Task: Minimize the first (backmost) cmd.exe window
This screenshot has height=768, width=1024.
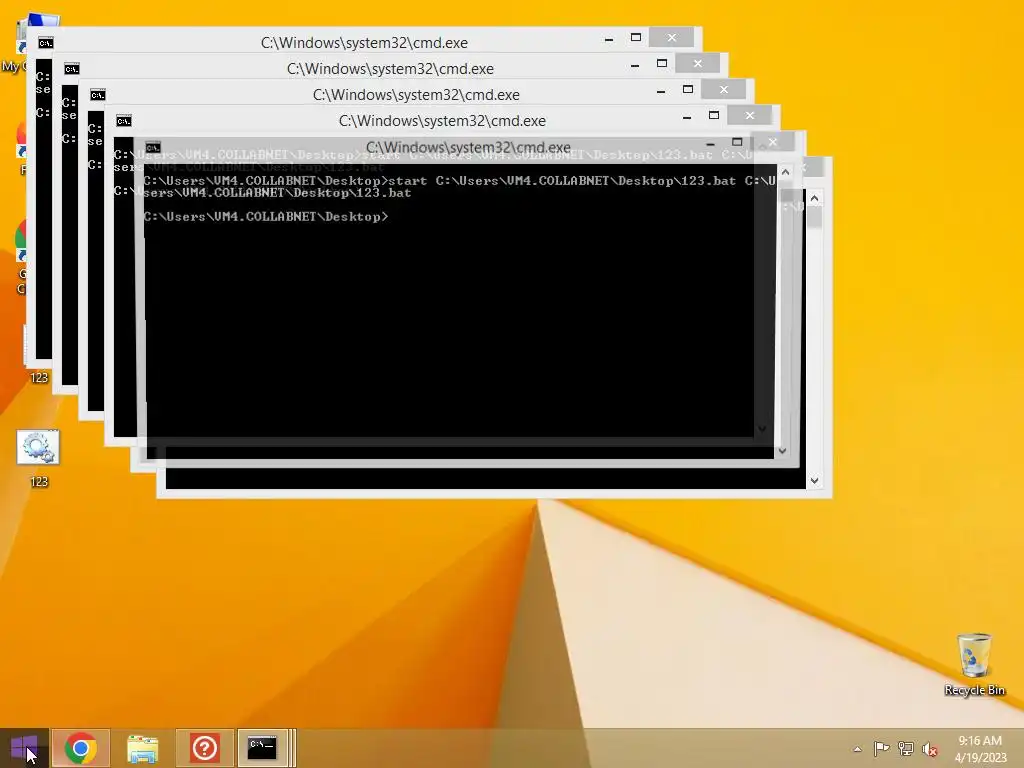Action: pyautogui.click(x=609, y=39)
